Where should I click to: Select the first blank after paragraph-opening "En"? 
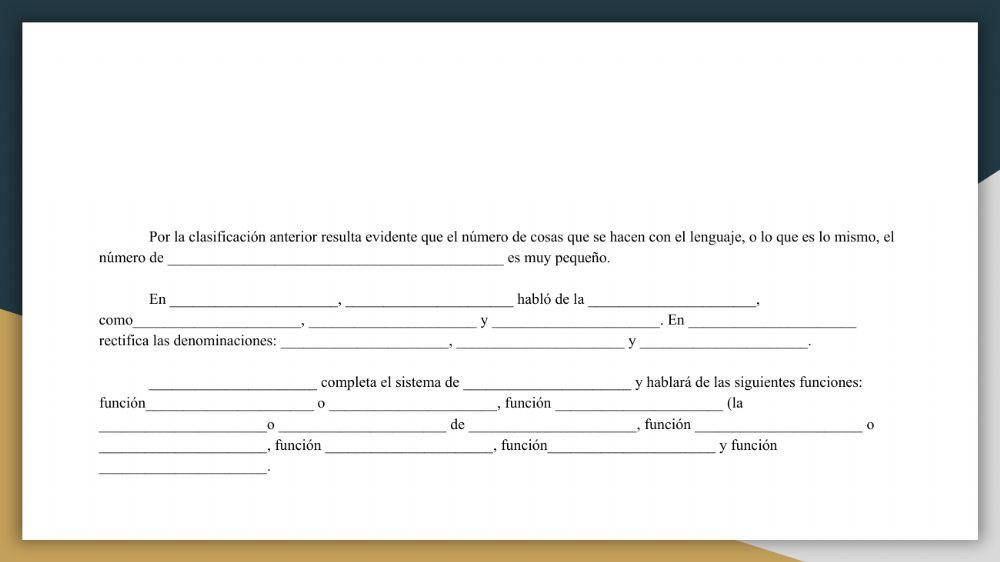[x=254, y=300]
